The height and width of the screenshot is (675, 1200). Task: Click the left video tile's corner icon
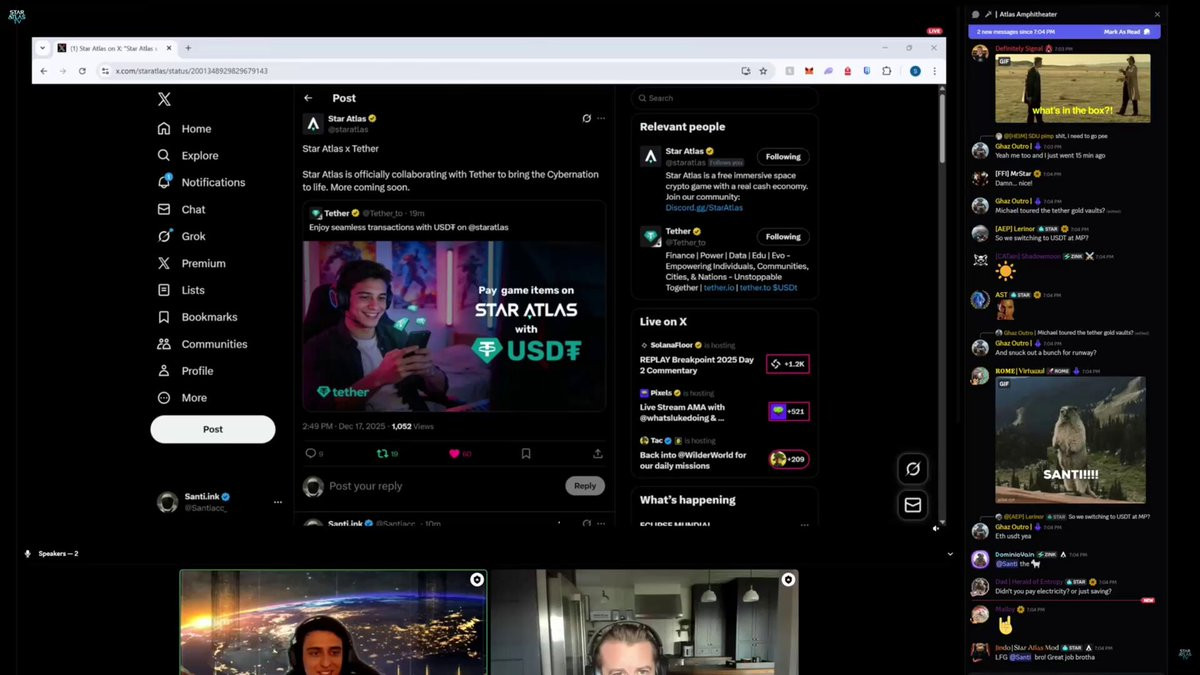click(x=477, y=579)
